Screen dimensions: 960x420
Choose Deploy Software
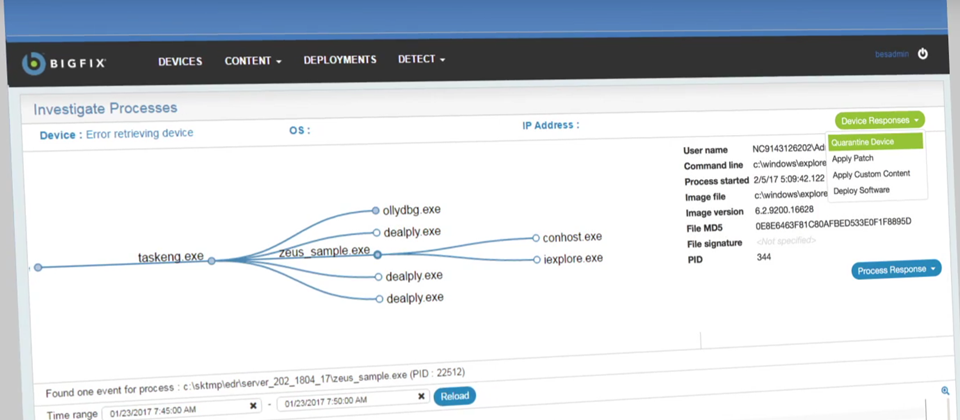(861, 190)
